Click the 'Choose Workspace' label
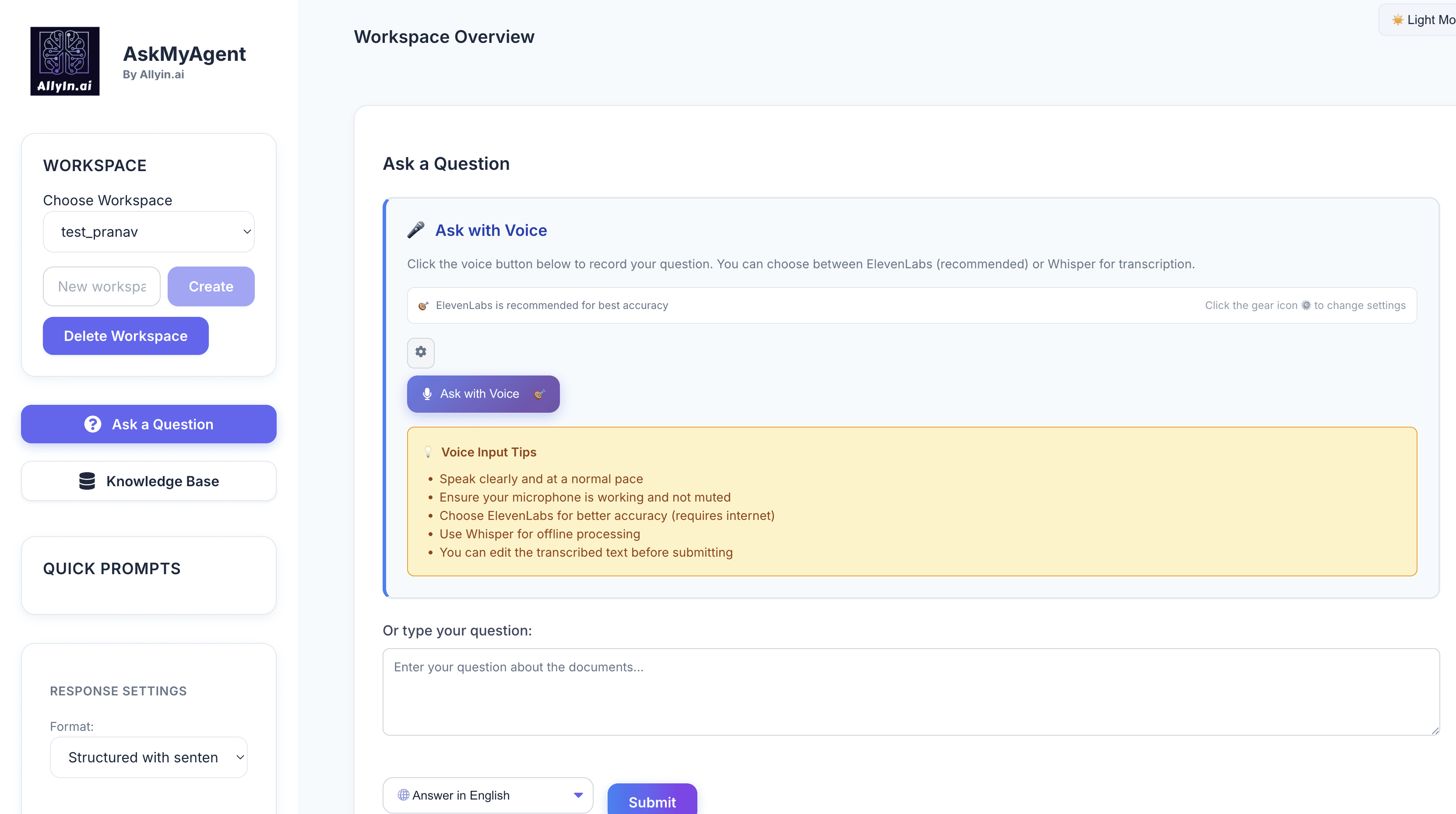 [107, 200]
